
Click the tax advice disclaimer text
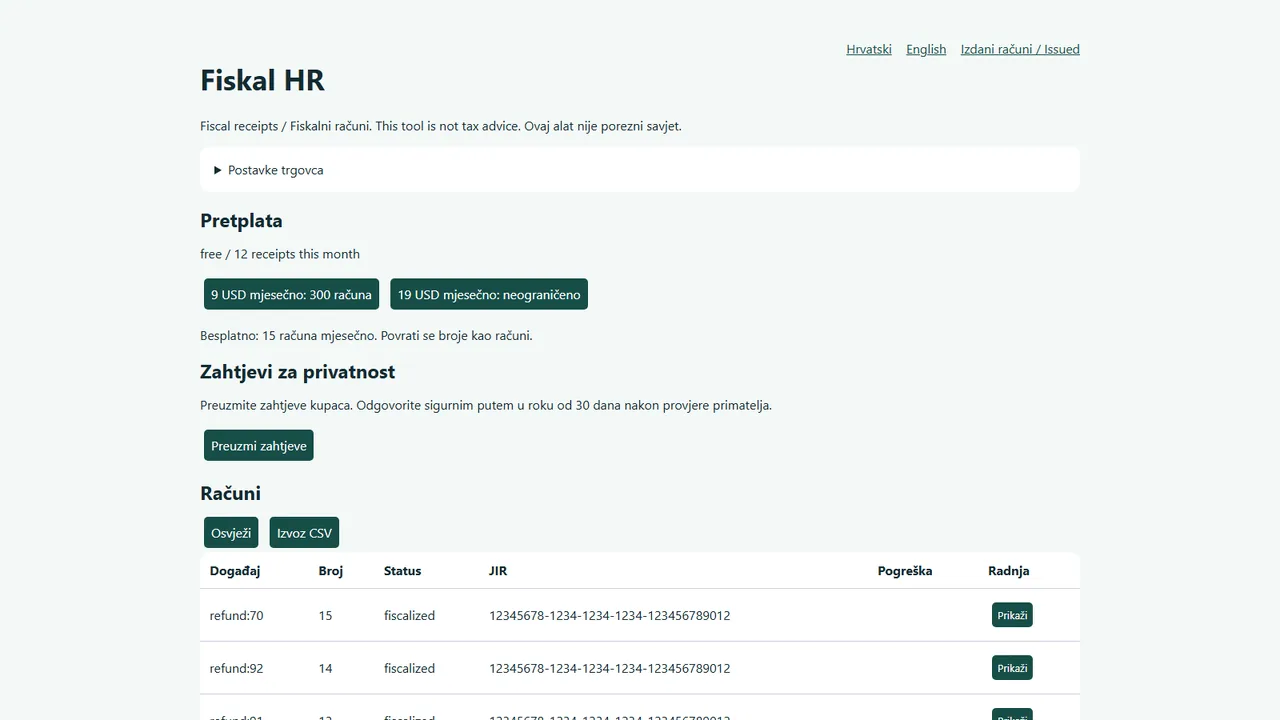point(441,126)
